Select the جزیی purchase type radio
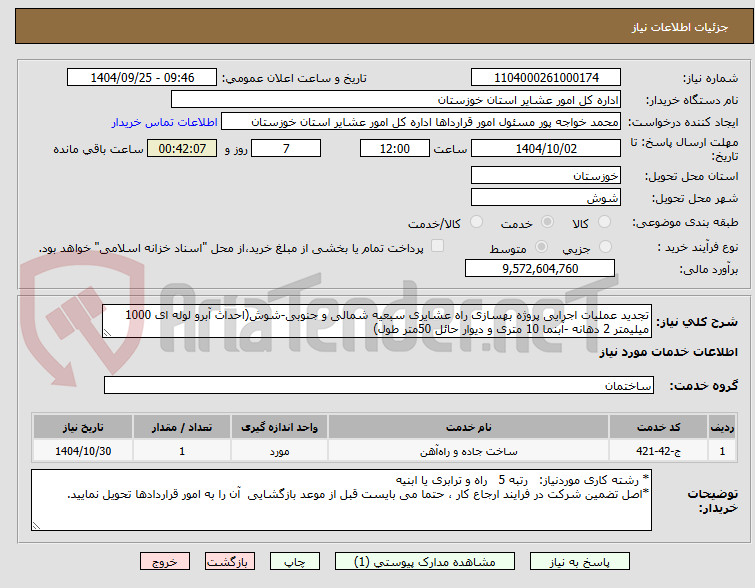The height and width of the screenshot is (588, 755). click(x=605, y=247)
